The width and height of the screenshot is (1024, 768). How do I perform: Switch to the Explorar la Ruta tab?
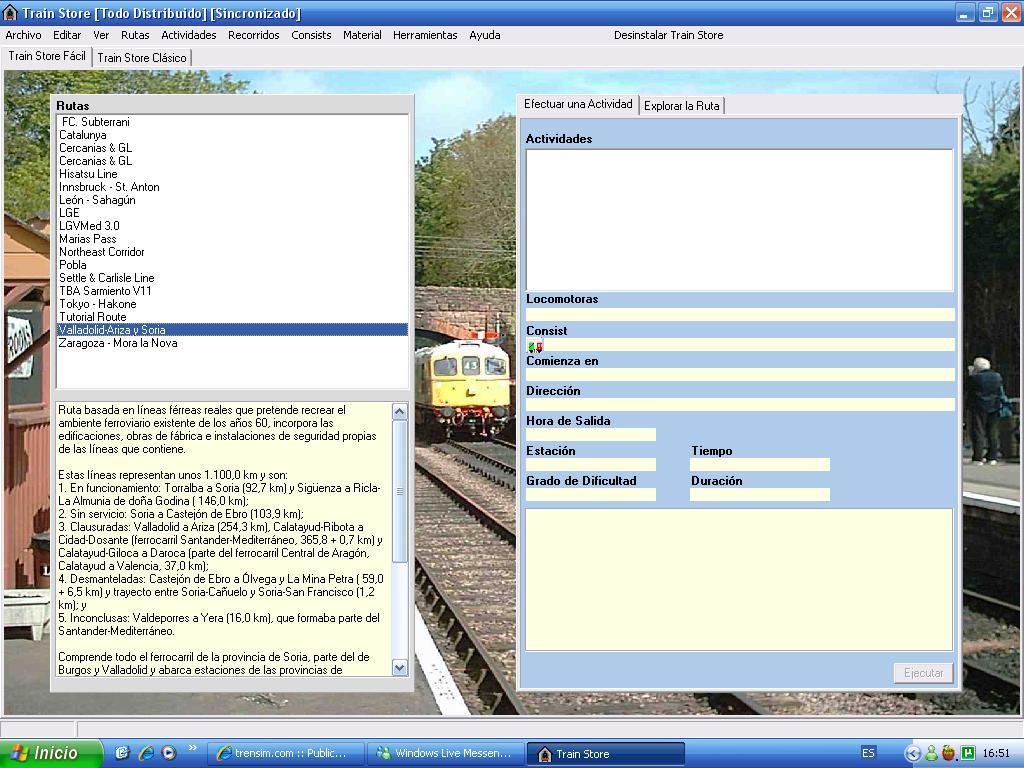pos(681,106)
